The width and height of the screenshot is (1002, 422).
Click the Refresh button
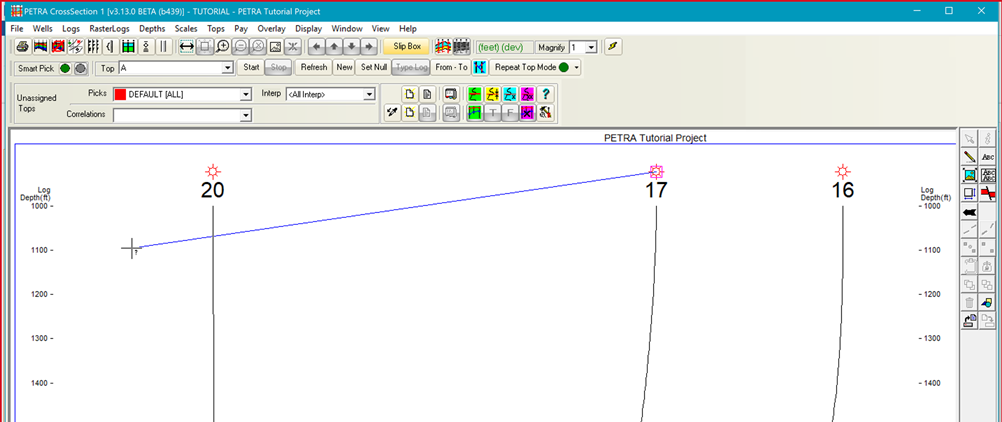[x=314, y=67]
